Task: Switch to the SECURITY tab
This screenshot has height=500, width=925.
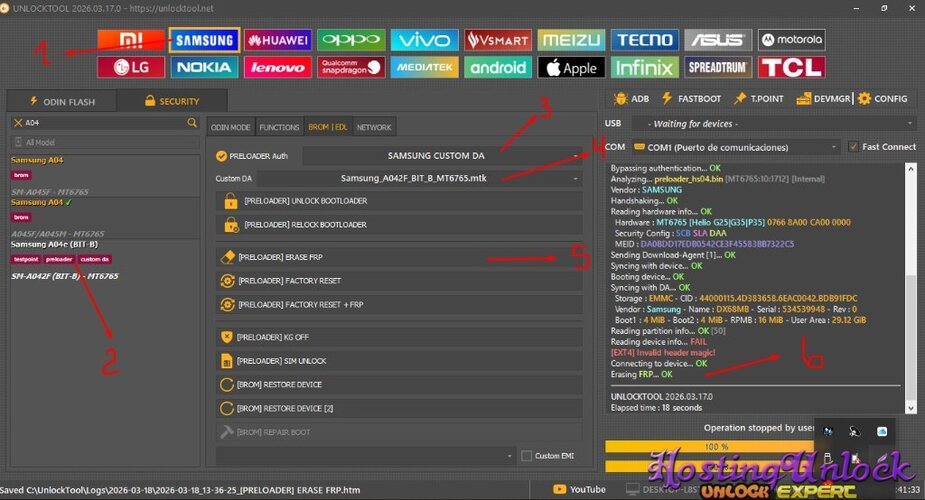Action: coord(172,101)
